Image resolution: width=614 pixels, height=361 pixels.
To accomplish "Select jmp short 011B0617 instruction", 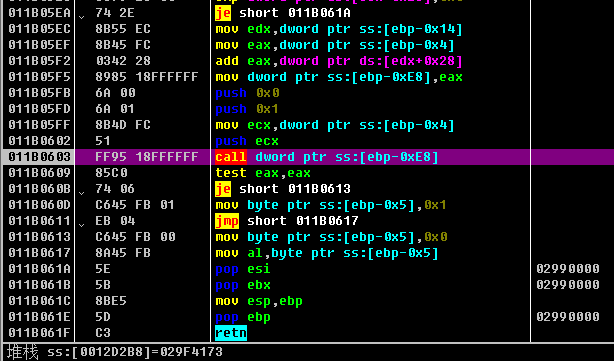I will coord(287,221).
